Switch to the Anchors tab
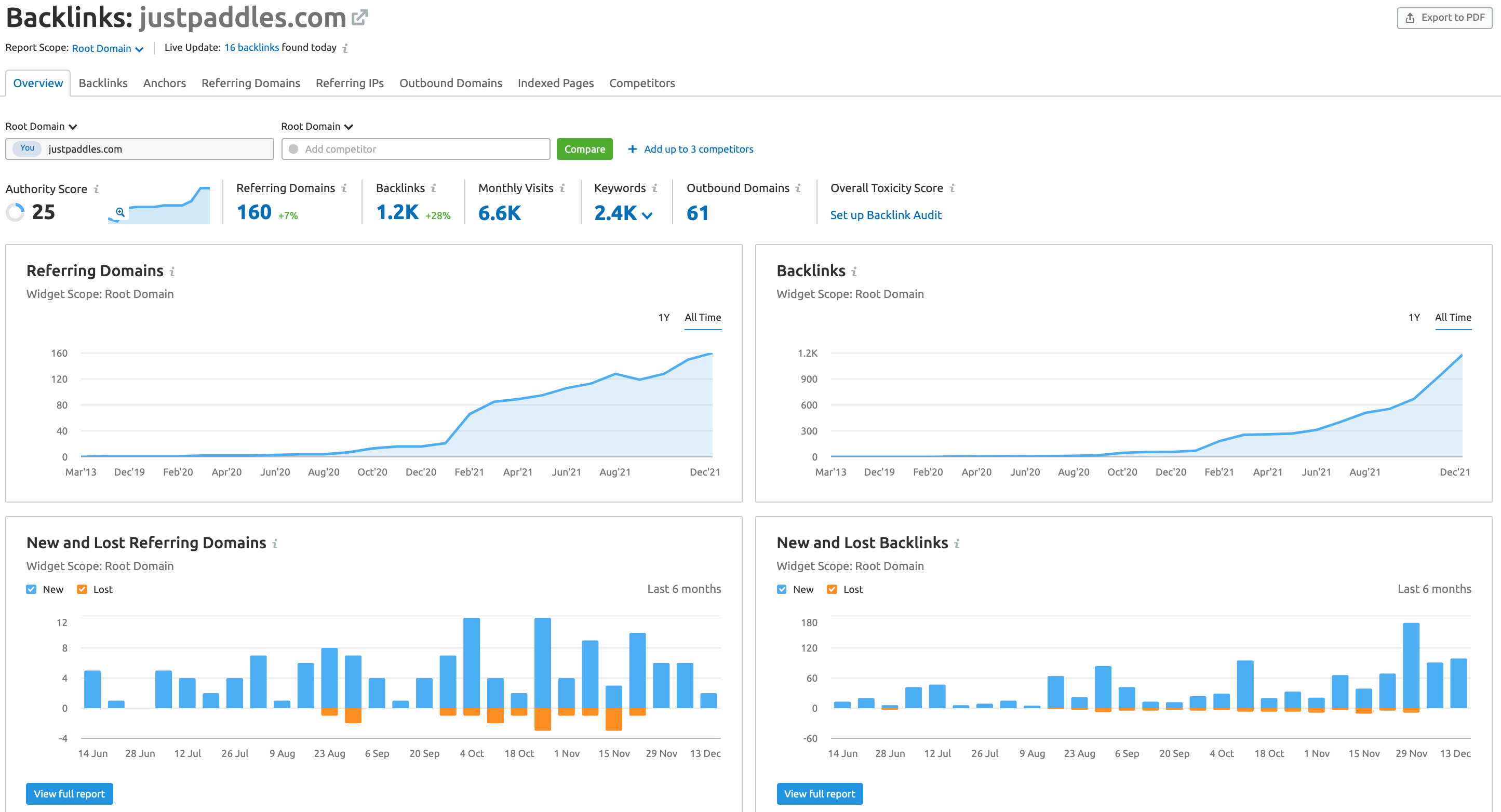This screenshot has width=1501, height=812. click(x=164, y=83)
